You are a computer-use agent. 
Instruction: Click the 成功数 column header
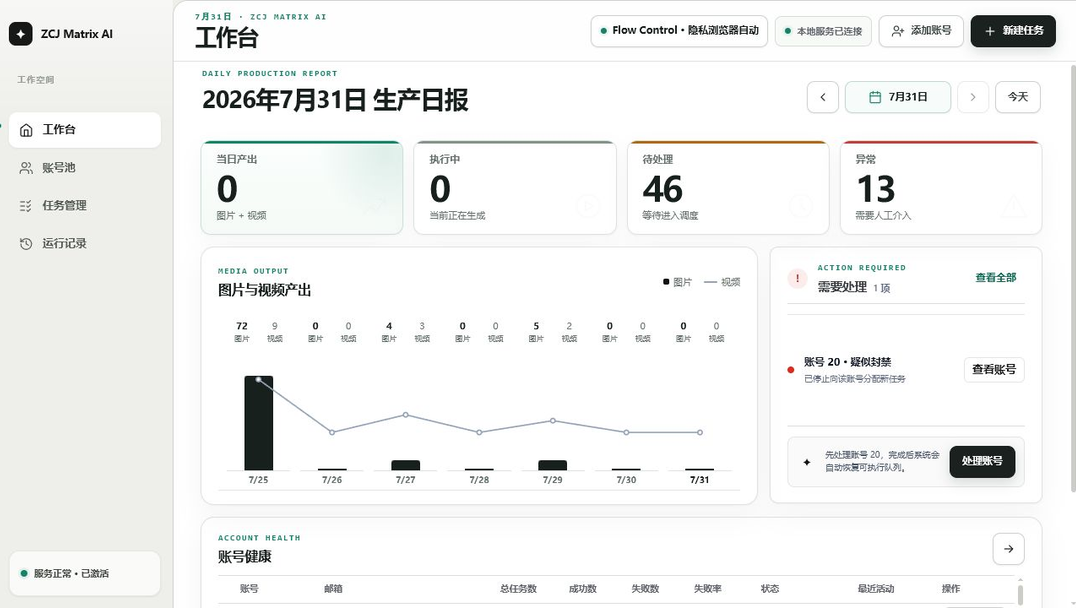click(583, 589)
